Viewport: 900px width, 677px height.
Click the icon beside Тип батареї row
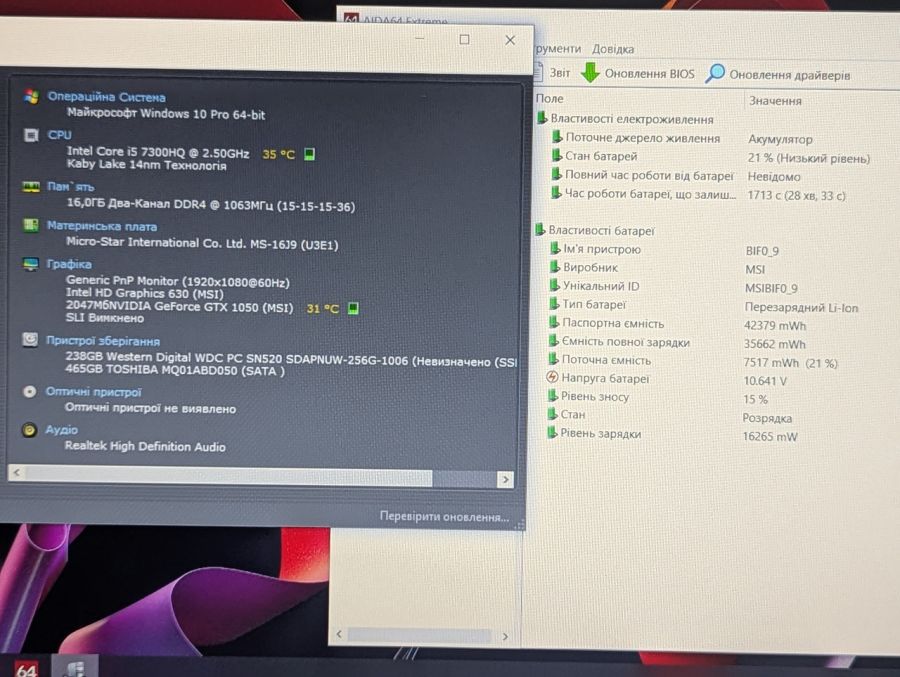(554, 304)
